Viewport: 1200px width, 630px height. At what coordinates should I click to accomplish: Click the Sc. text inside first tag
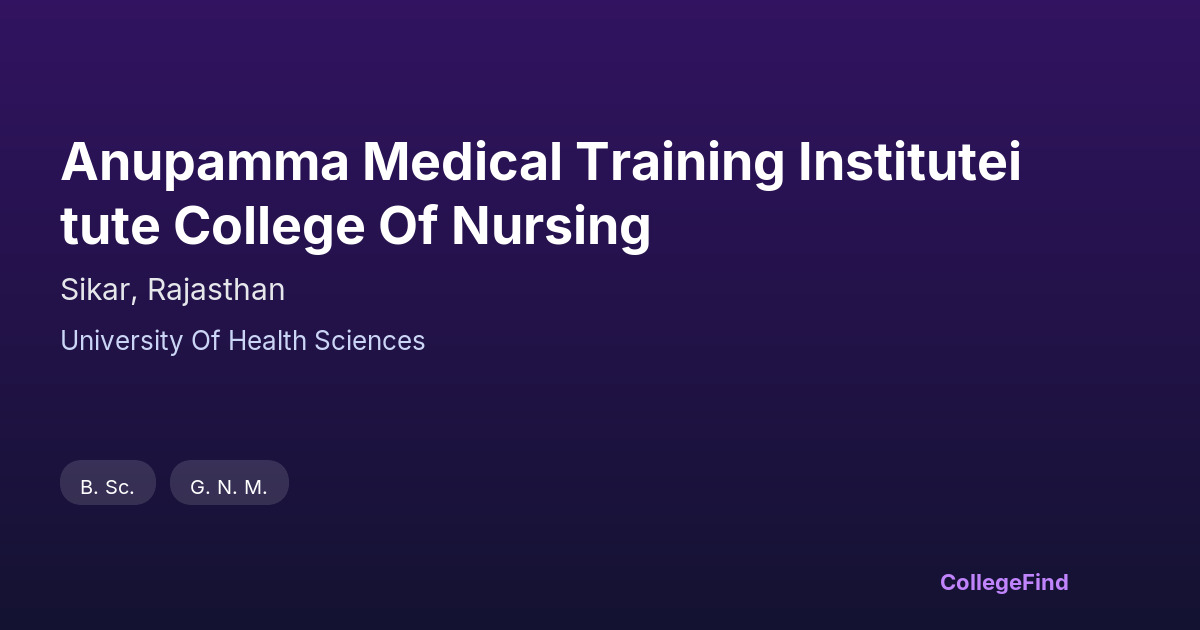coord(120,487)
